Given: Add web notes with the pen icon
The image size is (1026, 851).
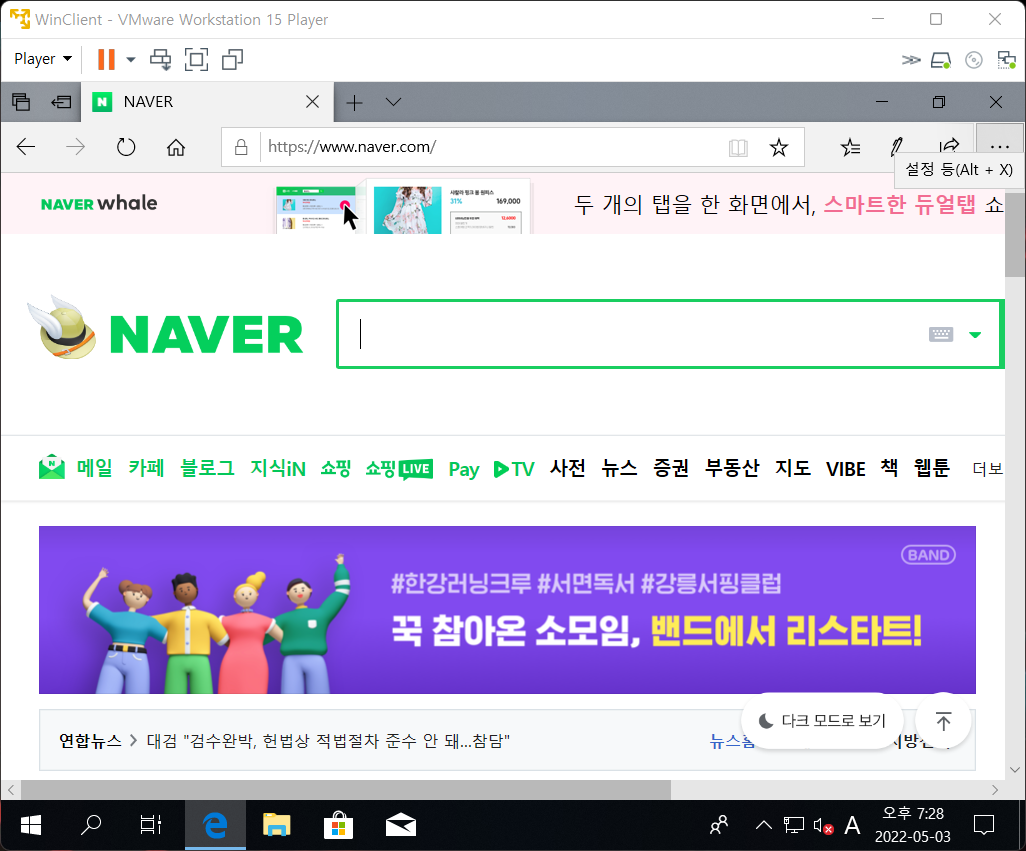Looking at the screenshot, I should [x=897, y=147].
